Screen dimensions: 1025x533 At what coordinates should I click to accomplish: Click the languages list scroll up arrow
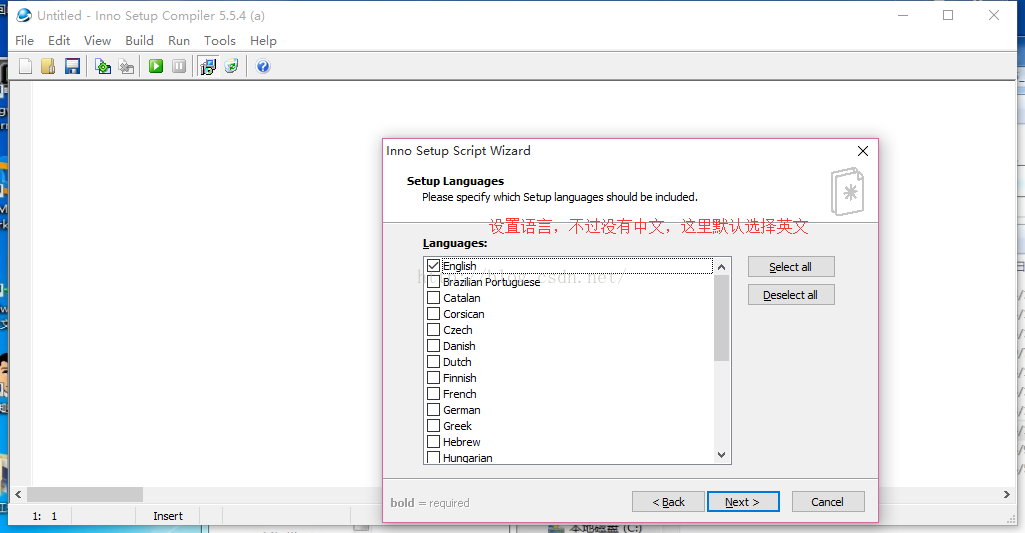[722, 267]
